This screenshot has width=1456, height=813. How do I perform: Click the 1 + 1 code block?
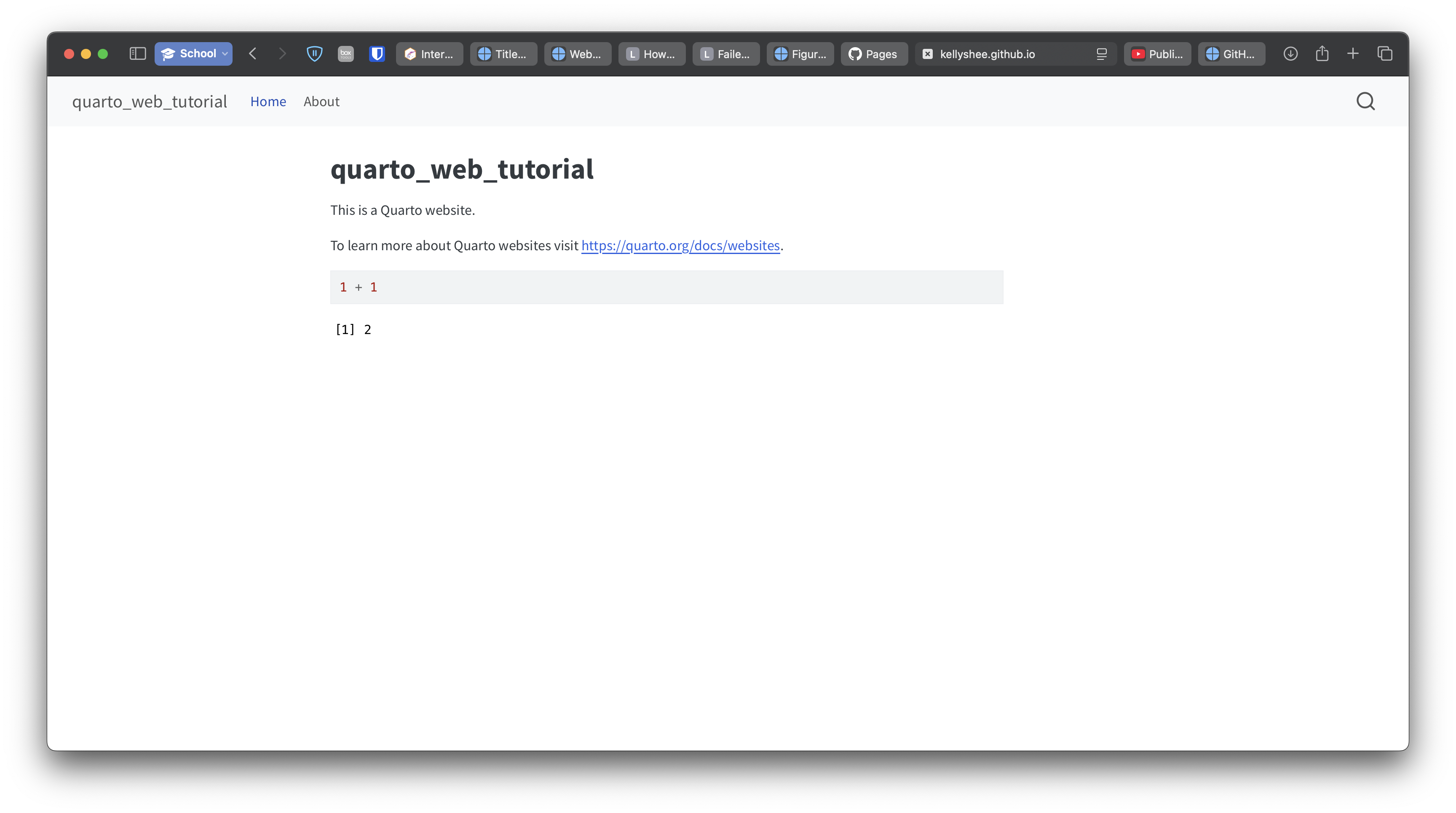click(666, 287)
